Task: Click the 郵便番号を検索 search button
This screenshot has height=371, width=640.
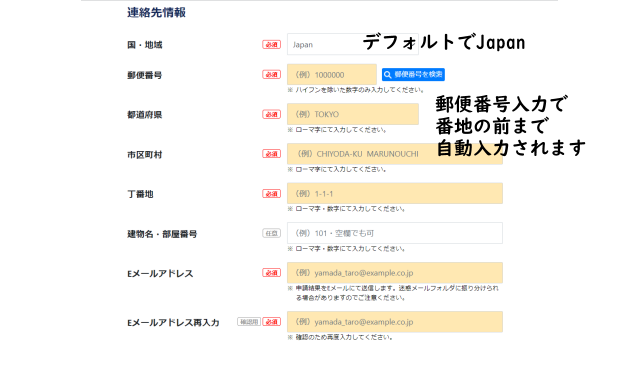Action: click(413, 74)
